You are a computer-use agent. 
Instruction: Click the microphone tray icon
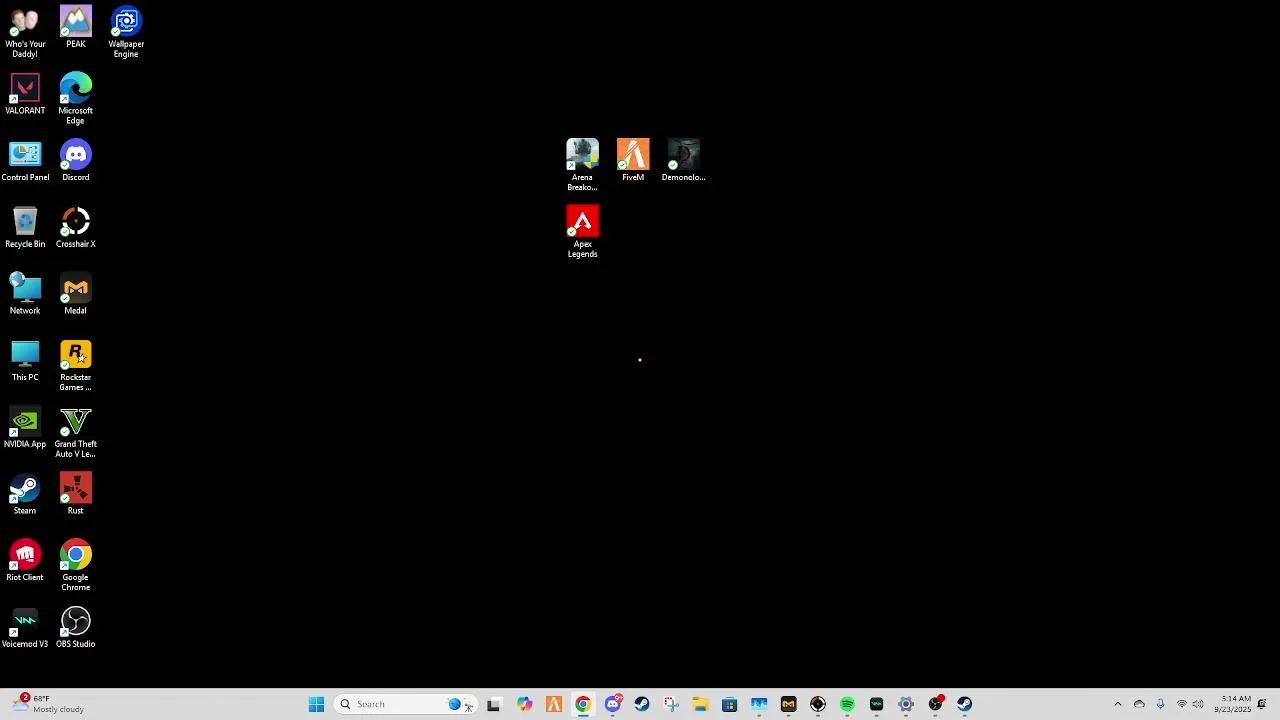(x=1160, y=704)
